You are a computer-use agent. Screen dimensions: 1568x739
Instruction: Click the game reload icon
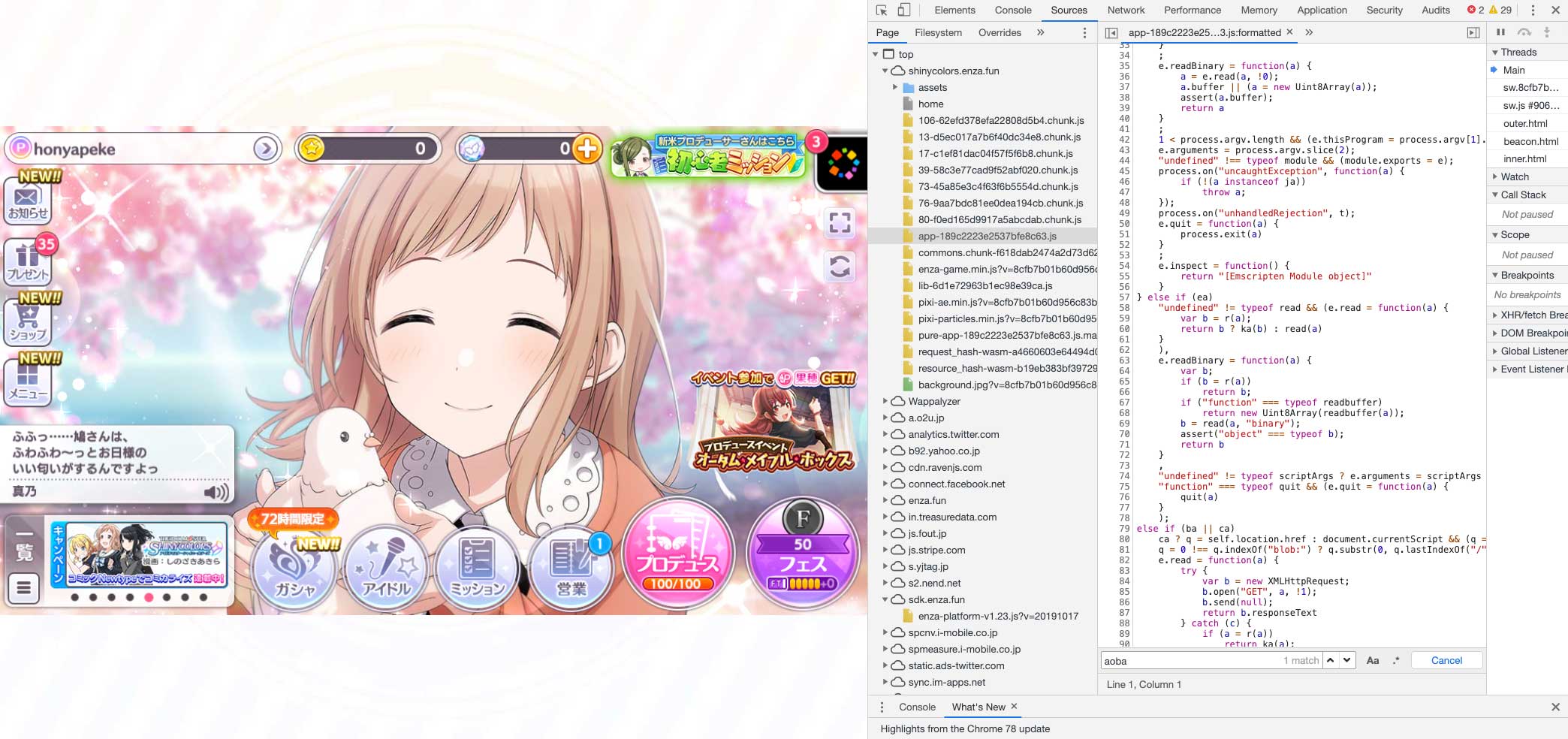point(840,267)
